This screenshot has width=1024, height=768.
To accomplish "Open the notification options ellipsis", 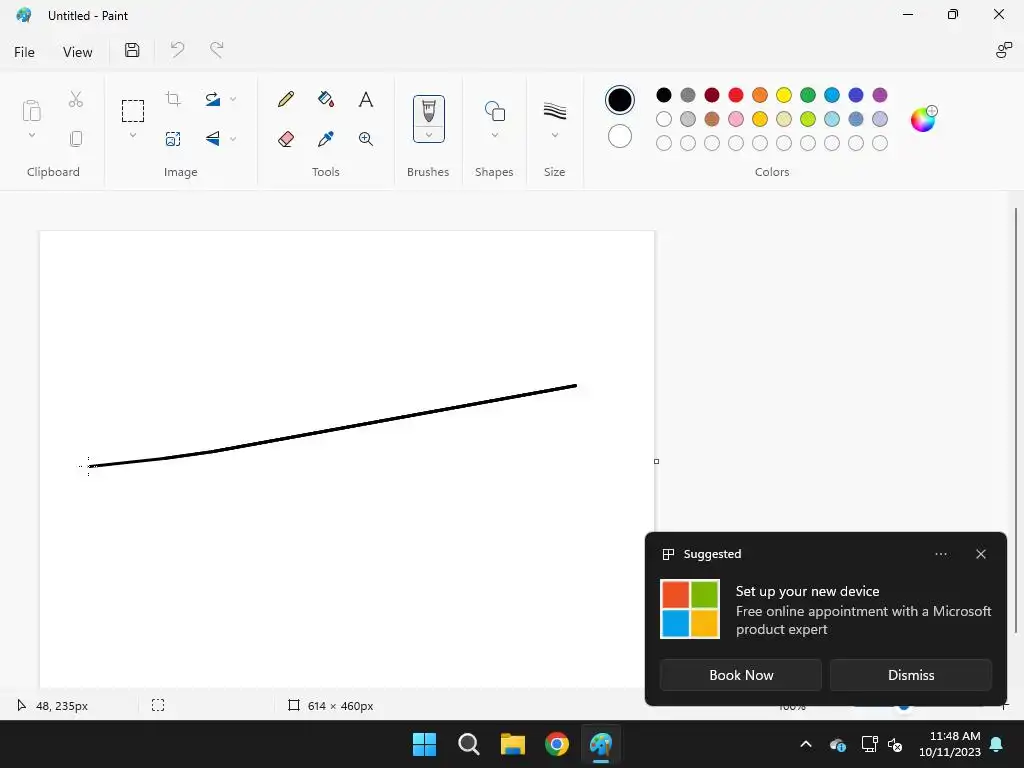I will click(940, 554).
